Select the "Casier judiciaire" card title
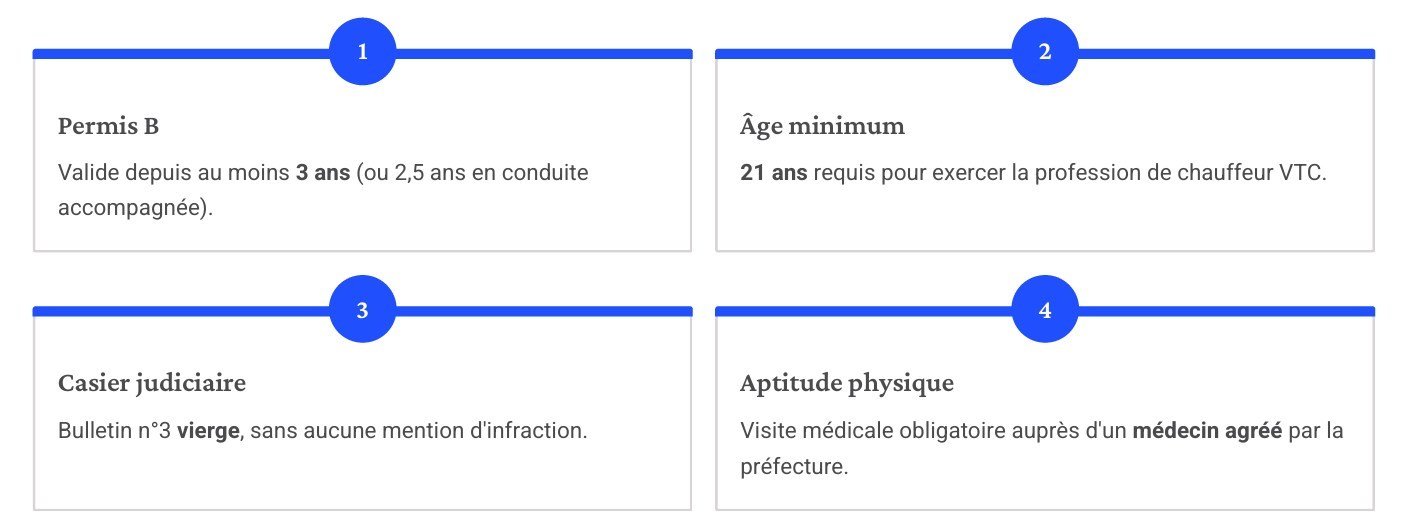Screen dimensions: 1410x532 (x=152, y=383)
